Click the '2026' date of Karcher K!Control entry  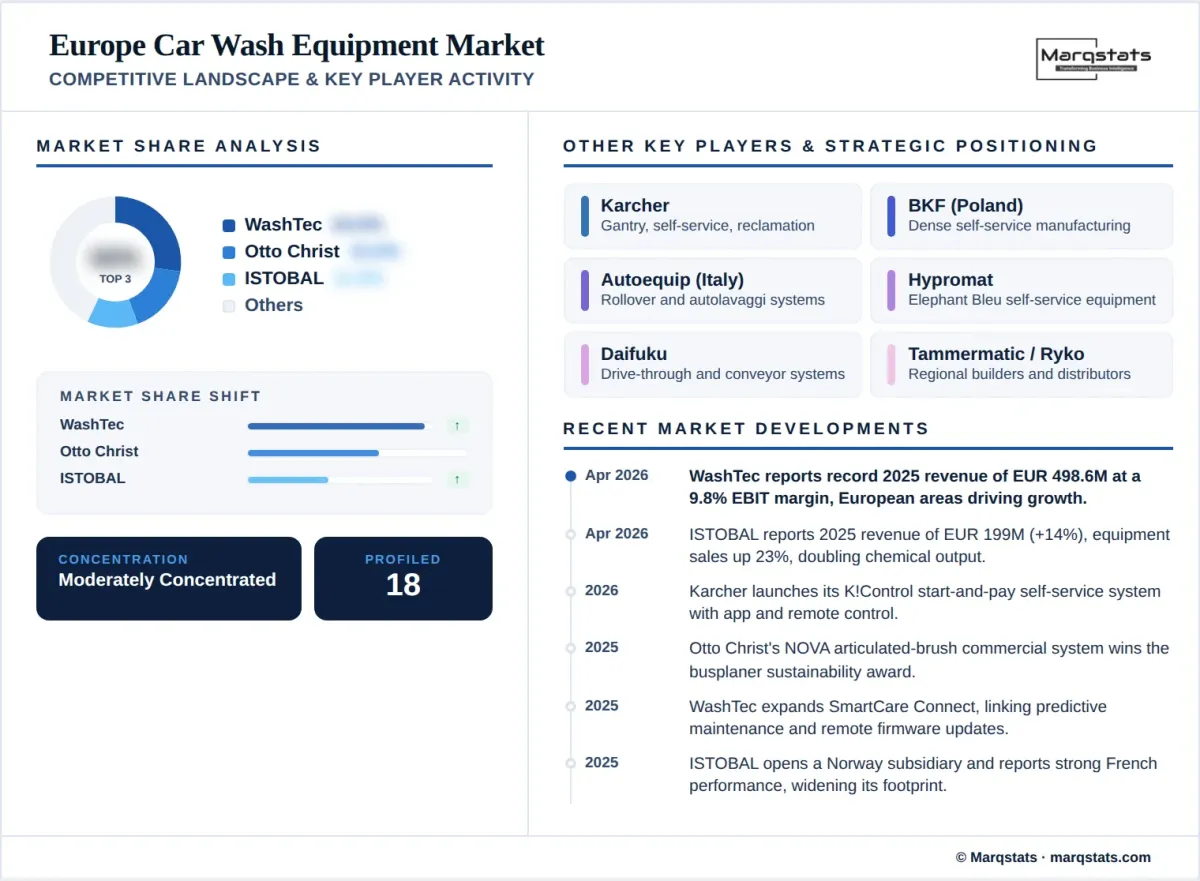[602, 591]
